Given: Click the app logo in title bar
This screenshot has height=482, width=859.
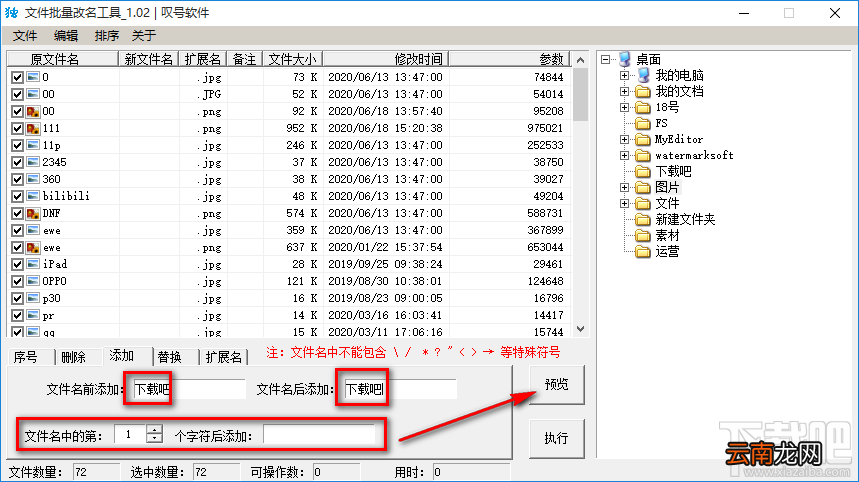Looking at the screenshot, I should pyautogui.click(x=11, y=12).
